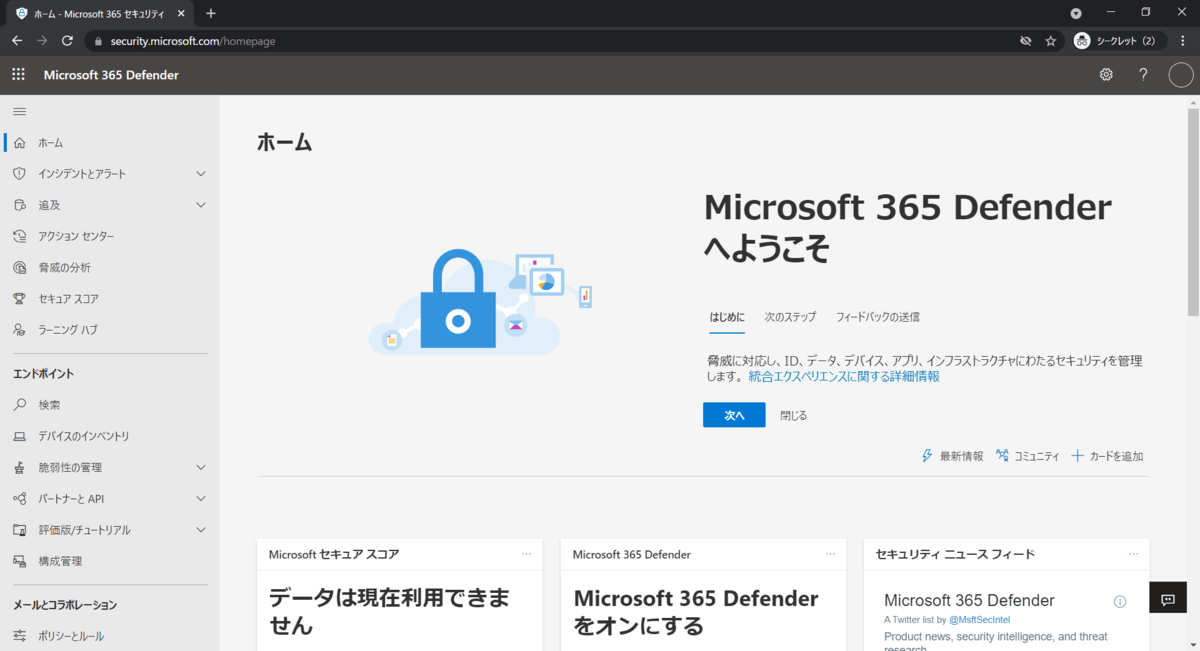Open the シークレット incognito profile button
This screenshot has height=651, width=1200.
[1119, 41]
